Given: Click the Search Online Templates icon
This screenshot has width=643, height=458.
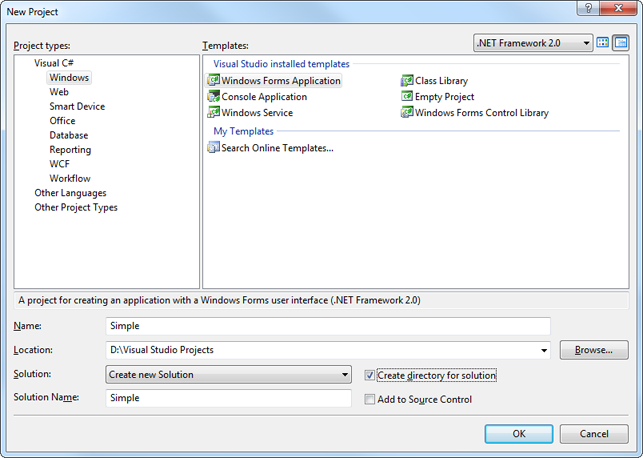Looking at the screenshot, I should pyautogui.click(x=213, y=148).
